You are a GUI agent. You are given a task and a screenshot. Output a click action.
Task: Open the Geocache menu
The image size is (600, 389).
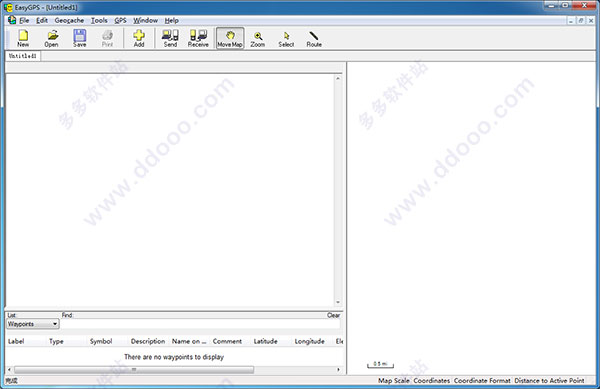coord(69,20)
